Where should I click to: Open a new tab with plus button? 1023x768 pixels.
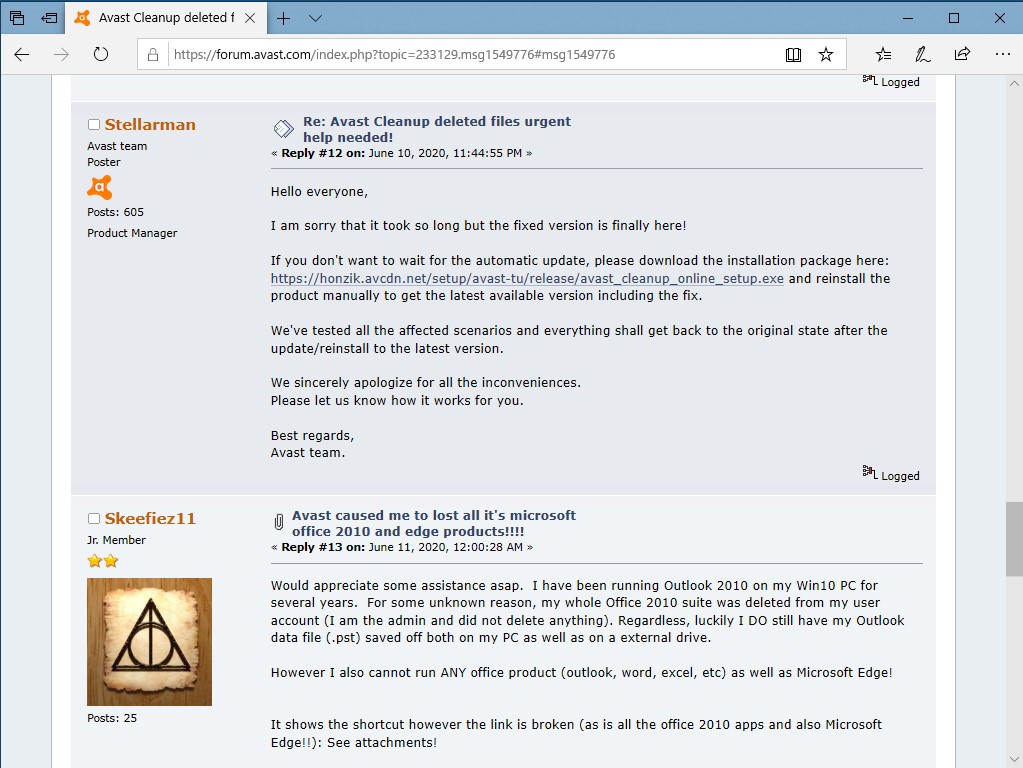click(x=283, y=18)
